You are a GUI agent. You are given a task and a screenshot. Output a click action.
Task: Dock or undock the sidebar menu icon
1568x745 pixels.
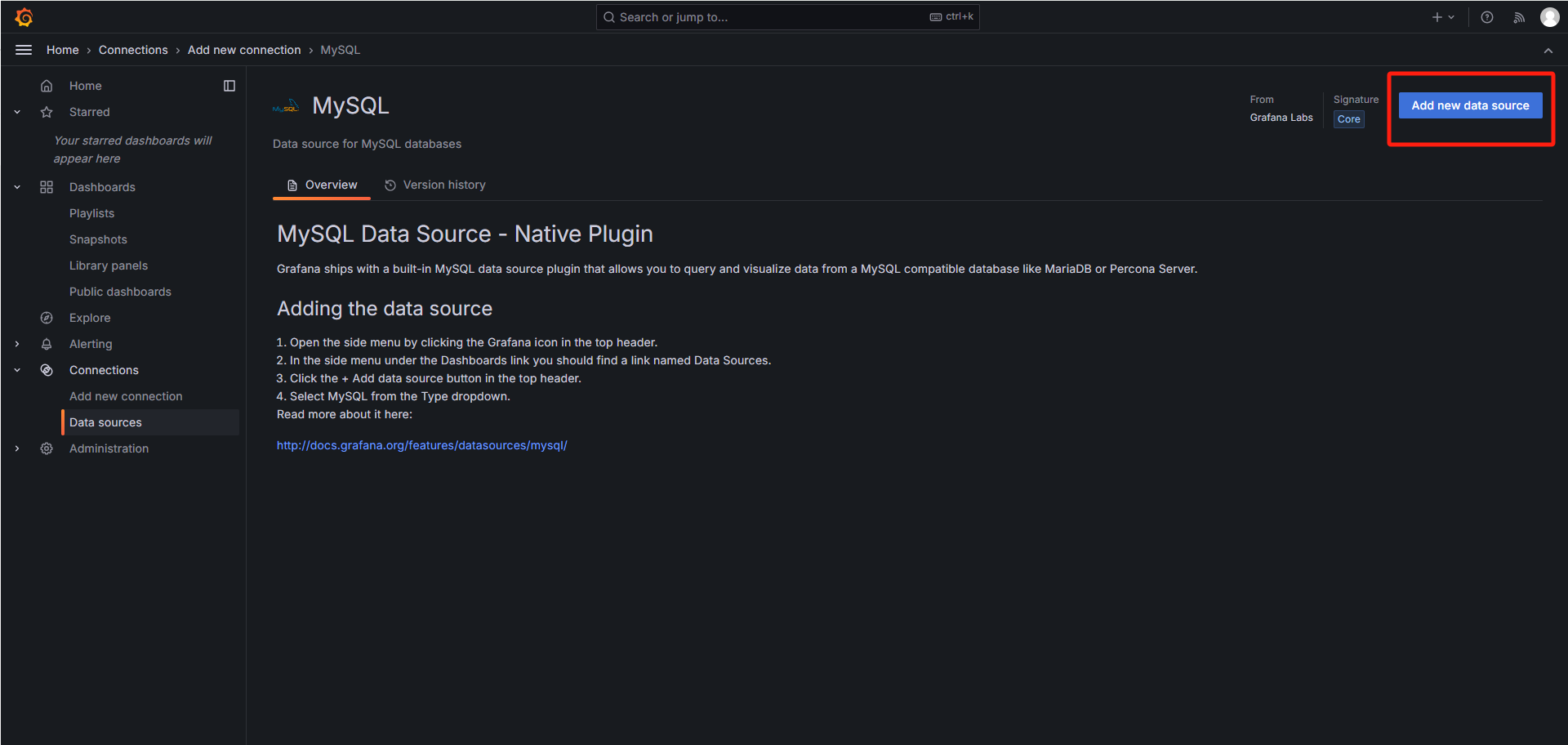(x=229, y=86)
